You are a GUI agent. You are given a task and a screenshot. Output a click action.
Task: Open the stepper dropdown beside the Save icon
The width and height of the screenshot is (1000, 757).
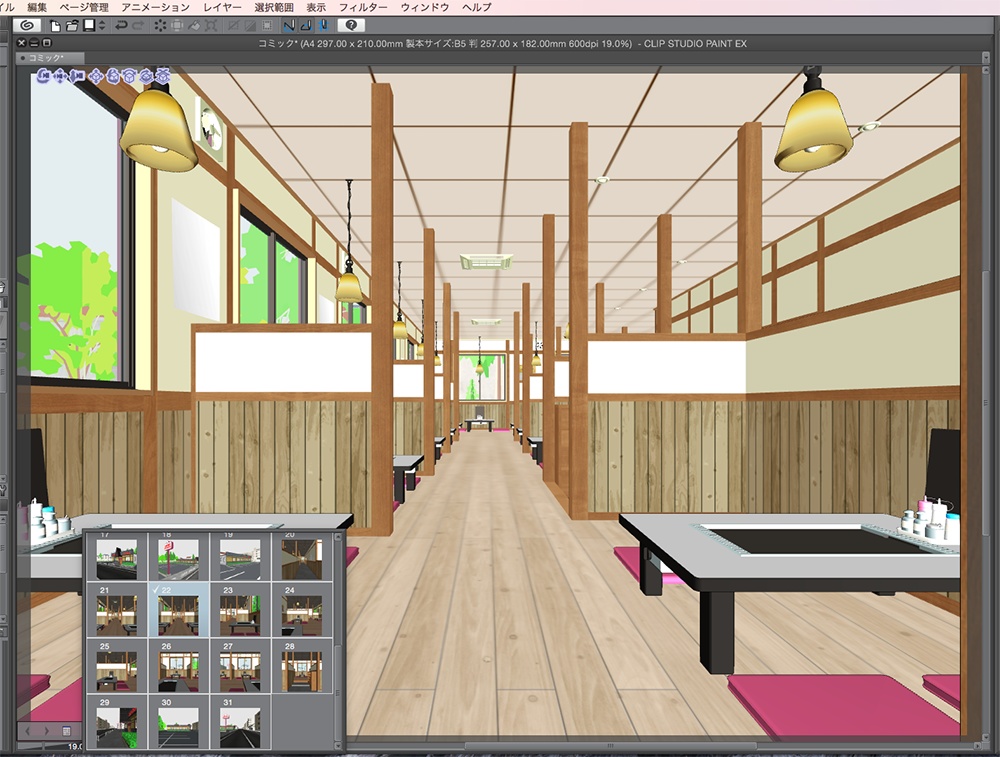[101, 28]
